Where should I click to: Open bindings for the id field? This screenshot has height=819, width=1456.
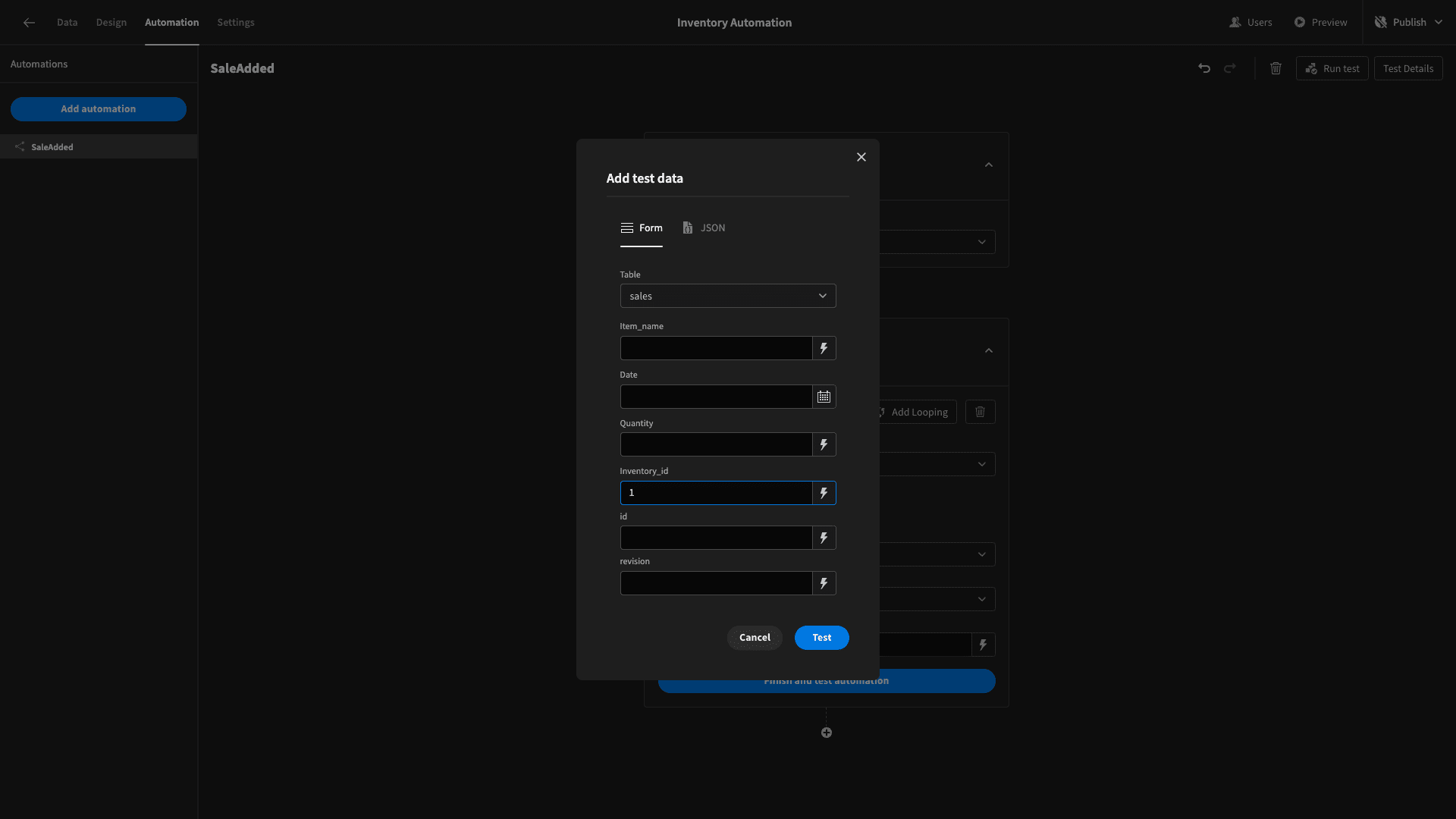(824, 538)
